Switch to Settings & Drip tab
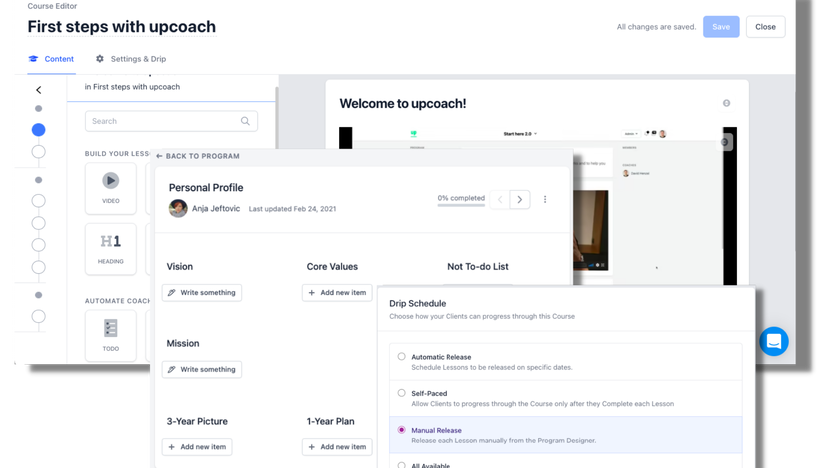 131,59
